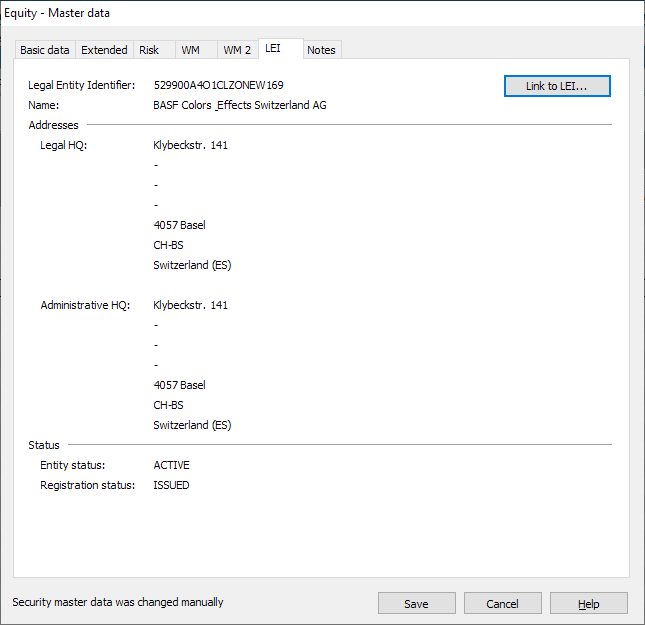This screenshot has height=625, width=645.
Task: Click the ISSUED registration status value
Action: [171, 485]
